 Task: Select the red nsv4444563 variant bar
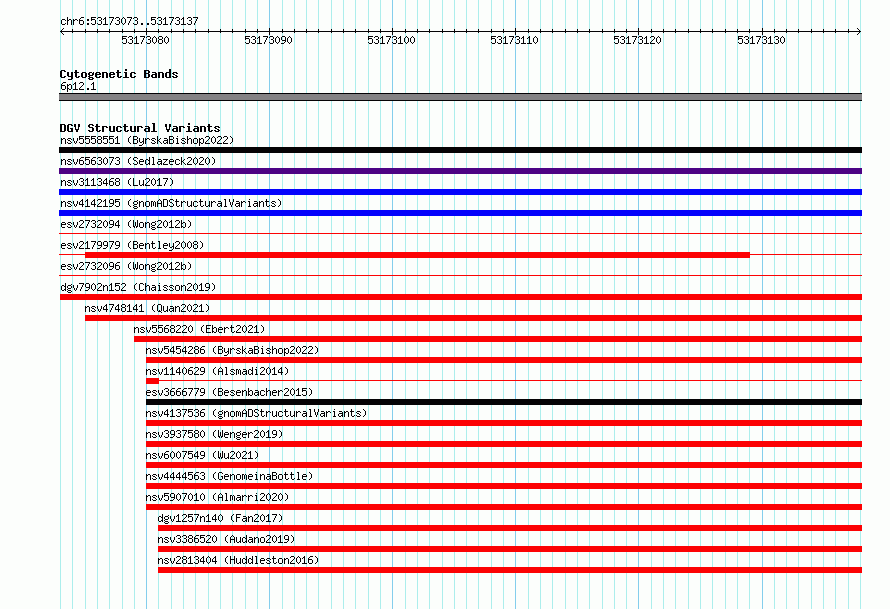click(504, 486)
